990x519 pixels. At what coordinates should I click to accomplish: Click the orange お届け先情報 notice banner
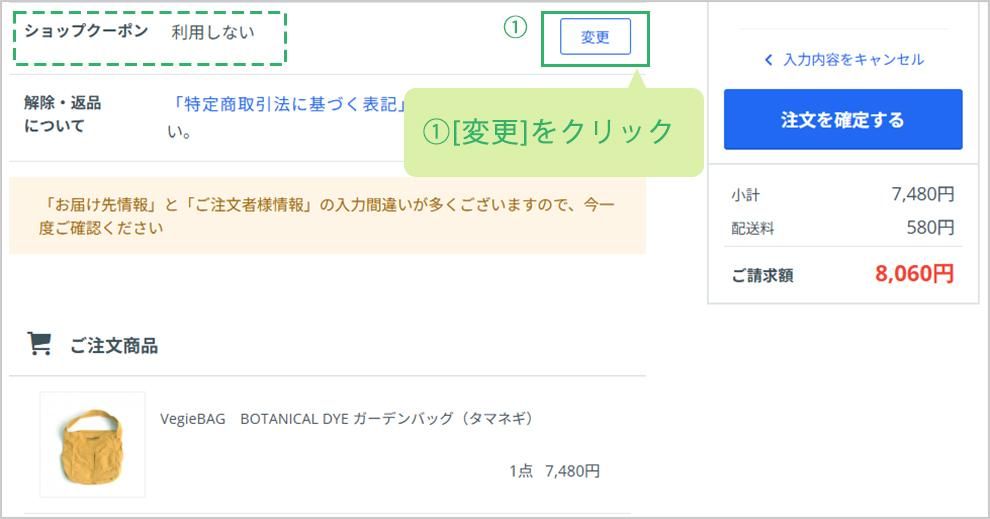point(327,216)
